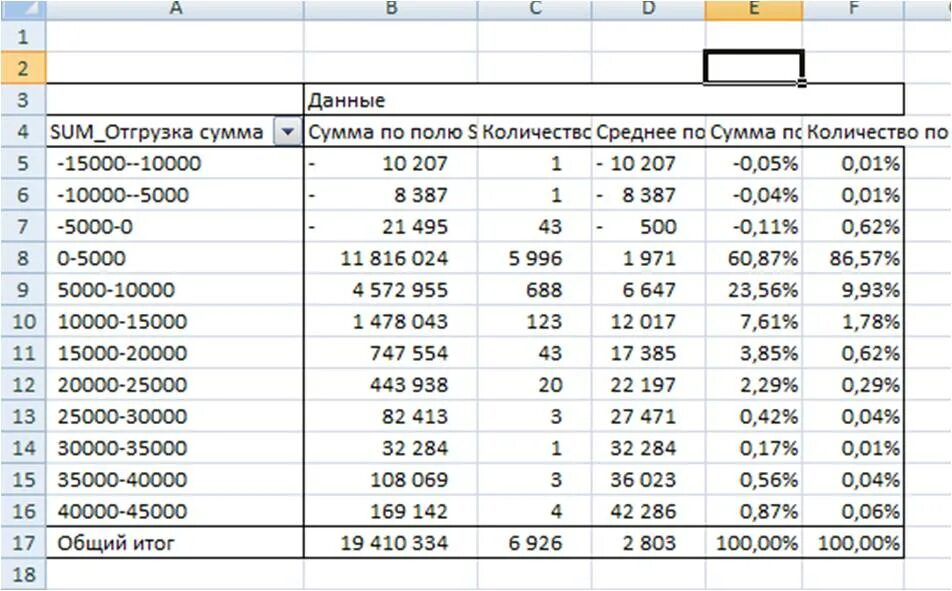The height and width of the screenshot is (591, 952).
Task: Click the '35000-40000' row label
Action: point(175,479)
